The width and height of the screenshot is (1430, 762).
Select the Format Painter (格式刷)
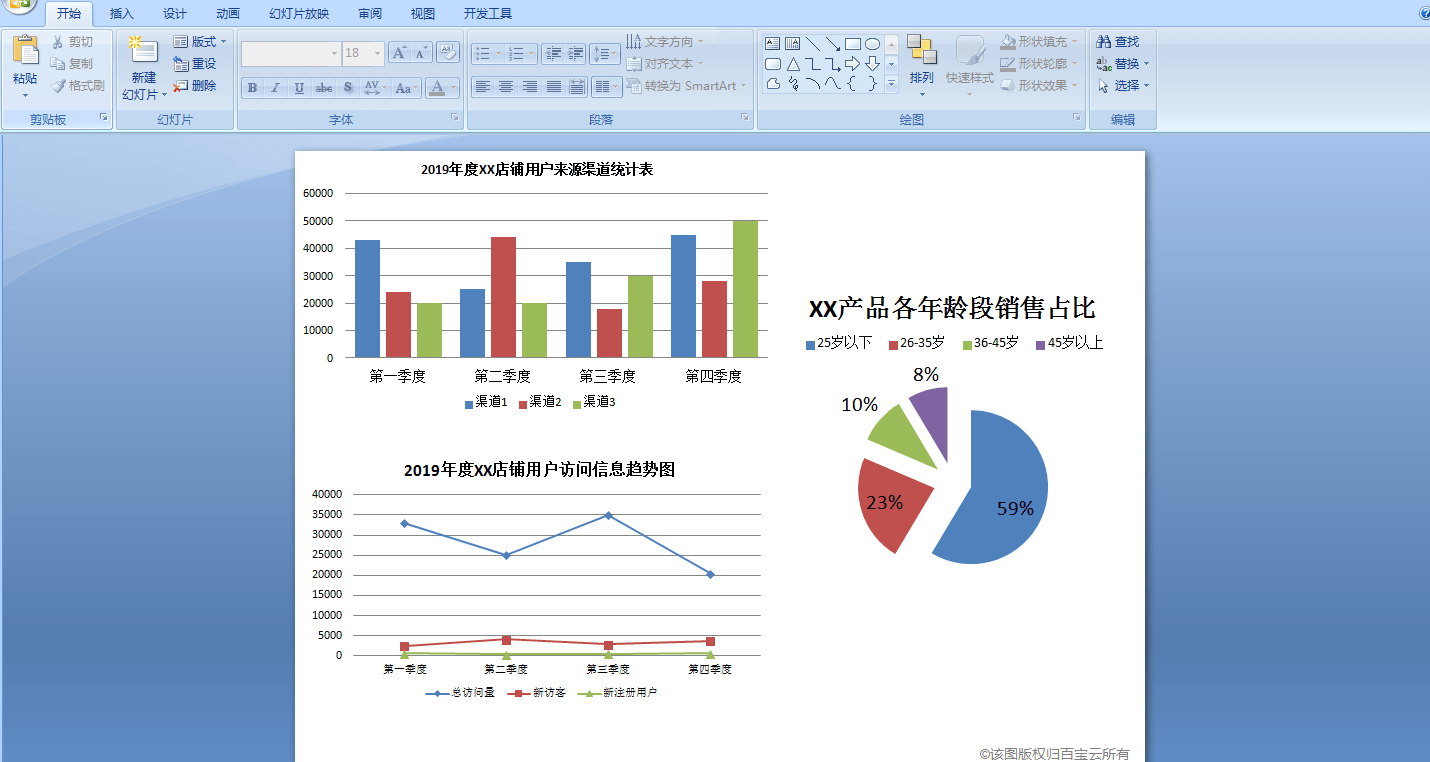(78, 86)
